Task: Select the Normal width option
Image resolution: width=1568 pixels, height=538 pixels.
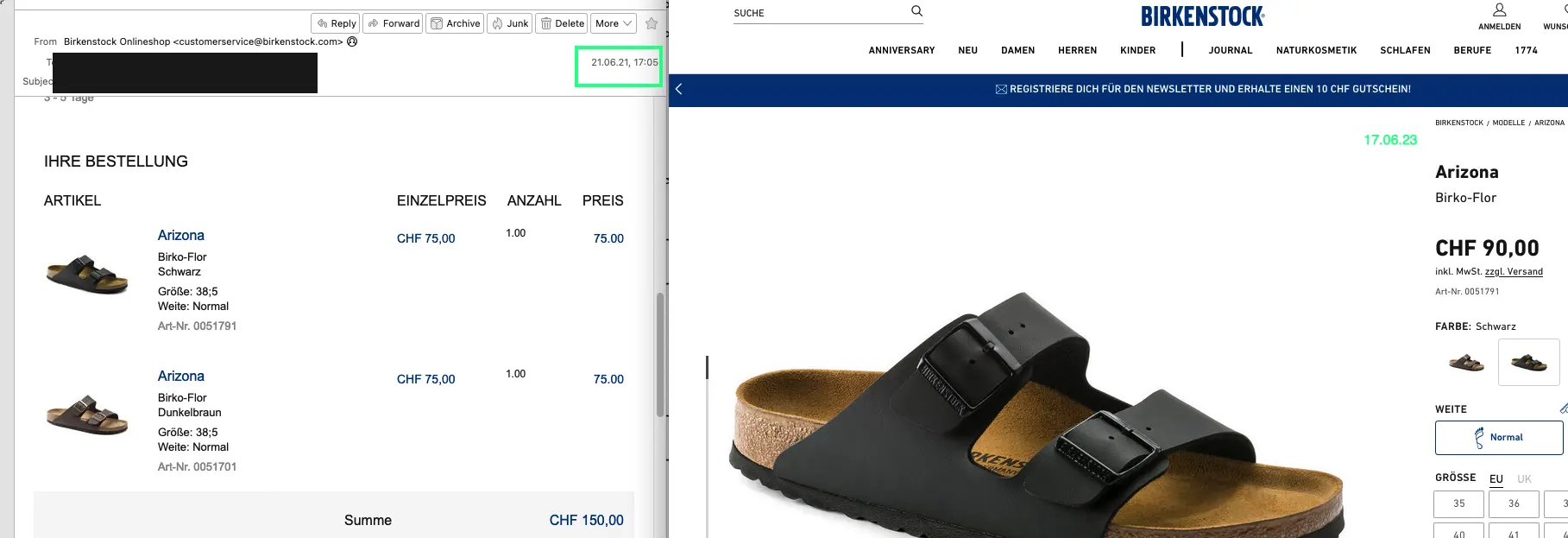Action: click(x=1499, y=437)
